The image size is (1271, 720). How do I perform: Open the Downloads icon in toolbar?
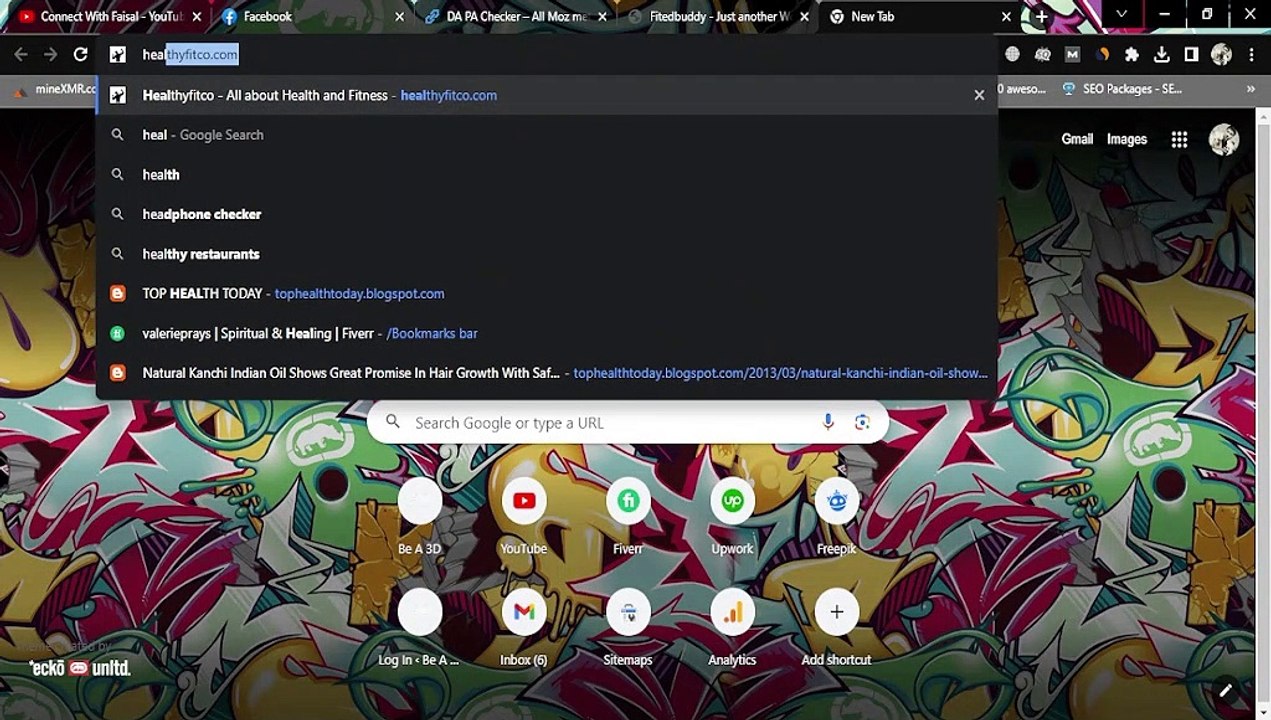(1161, 55)
